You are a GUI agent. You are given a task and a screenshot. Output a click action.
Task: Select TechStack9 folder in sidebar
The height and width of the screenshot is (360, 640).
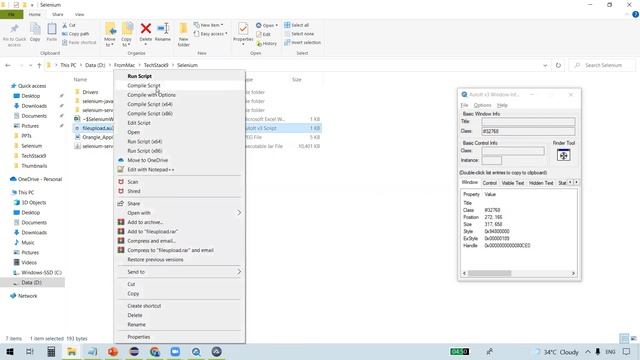(33, 156)
